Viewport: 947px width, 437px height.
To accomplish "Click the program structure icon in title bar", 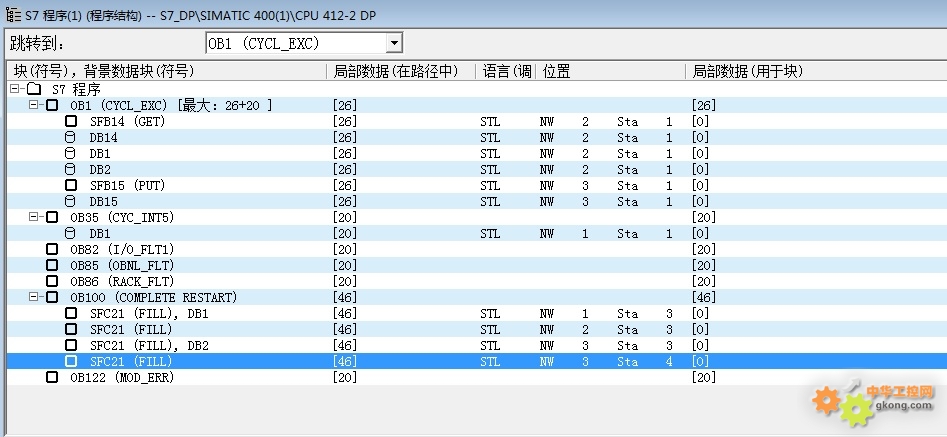I will (13, 15).
